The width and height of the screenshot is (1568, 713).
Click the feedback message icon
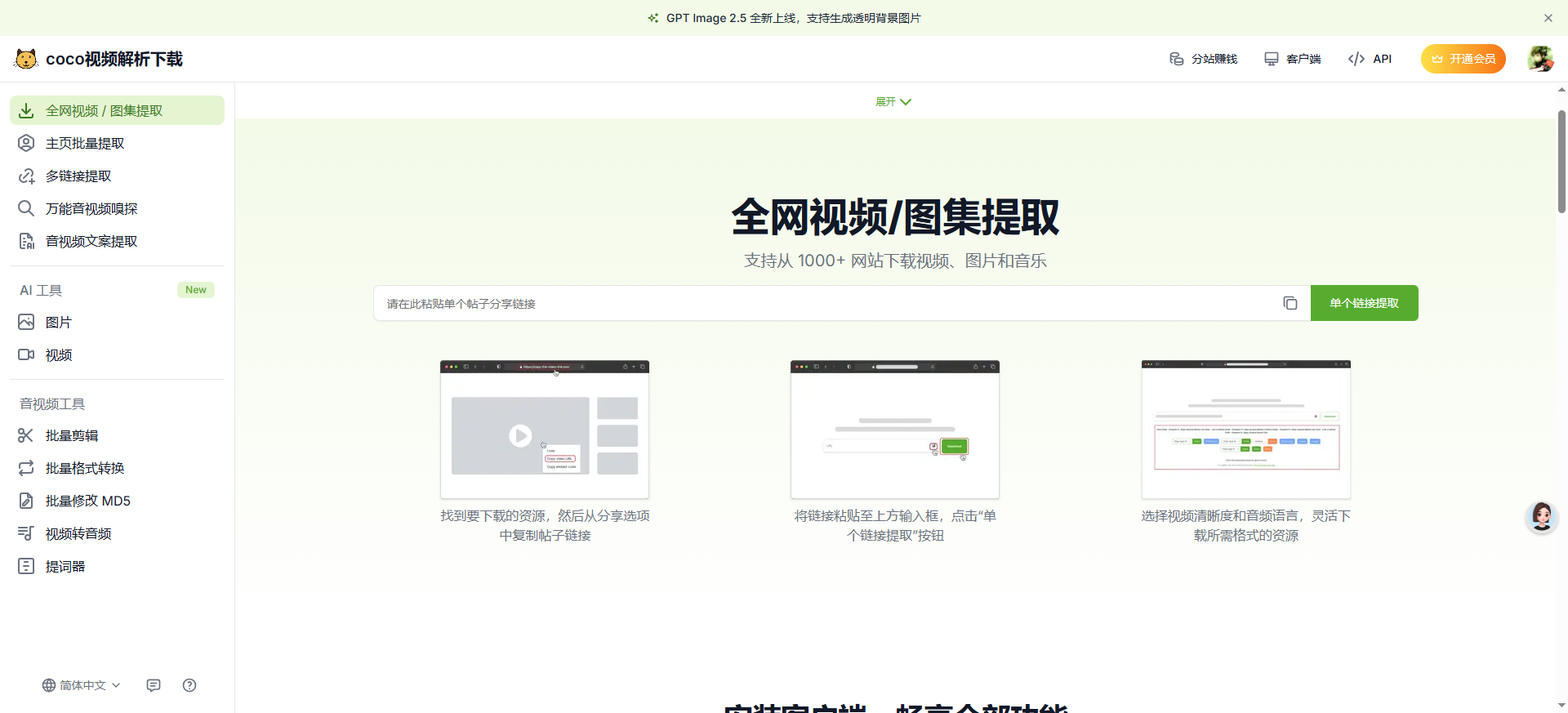[154, 685]
